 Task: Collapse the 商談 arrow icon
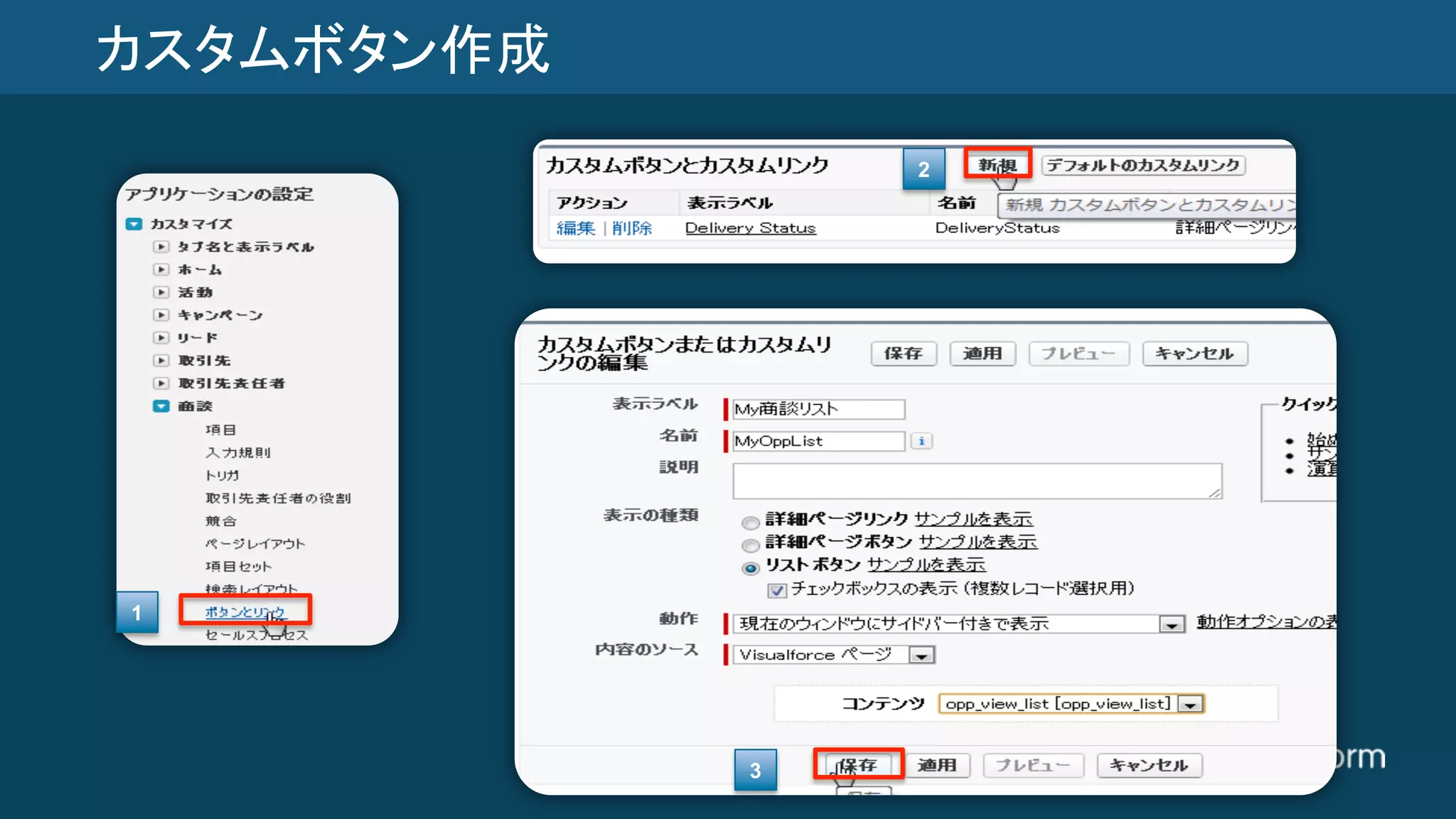(161, 406)
